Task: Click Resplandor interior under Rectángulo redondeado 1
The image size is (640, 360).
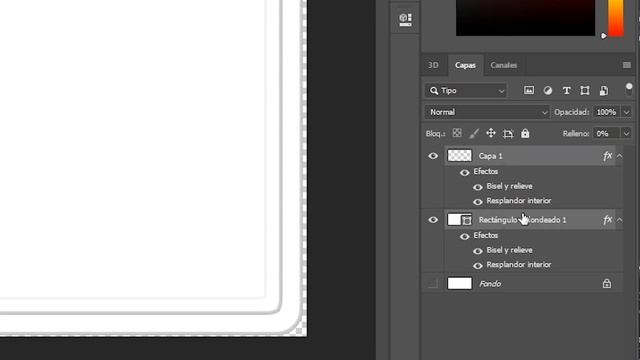Action: [x=519, y=265]
